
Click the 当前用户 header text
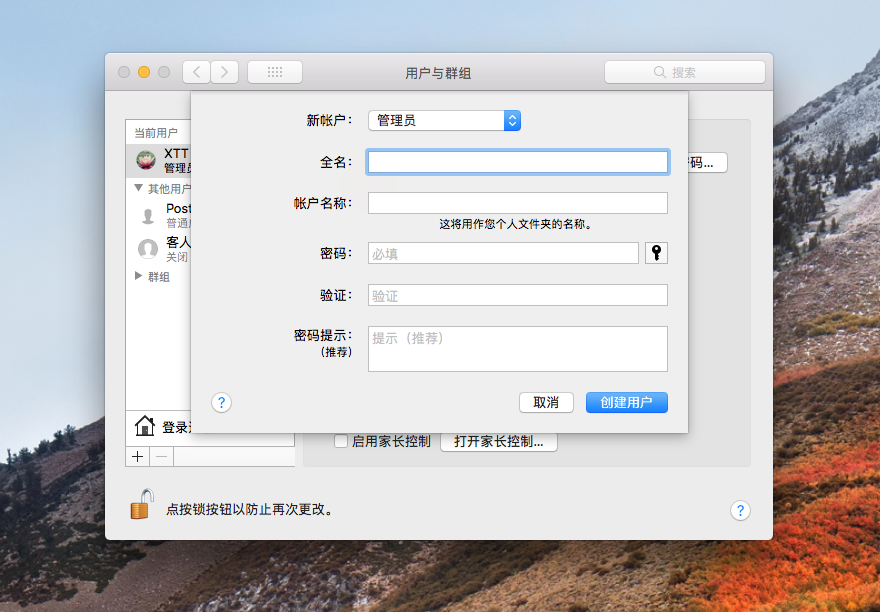pyautogui.click(x=155, y=133)
